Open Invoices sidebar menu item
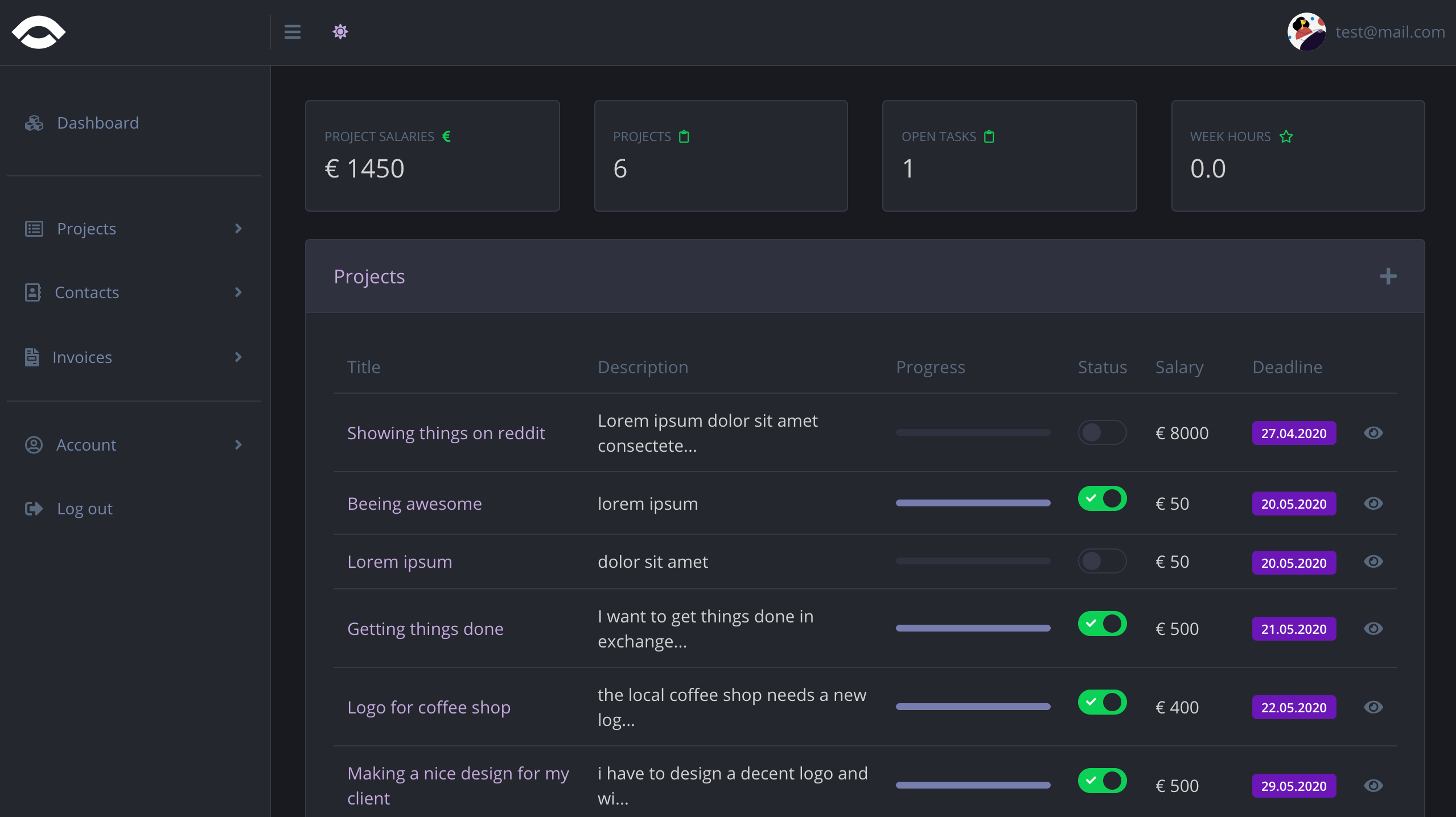Screen dimensions: 1456x817 click(x=82, y=357)
